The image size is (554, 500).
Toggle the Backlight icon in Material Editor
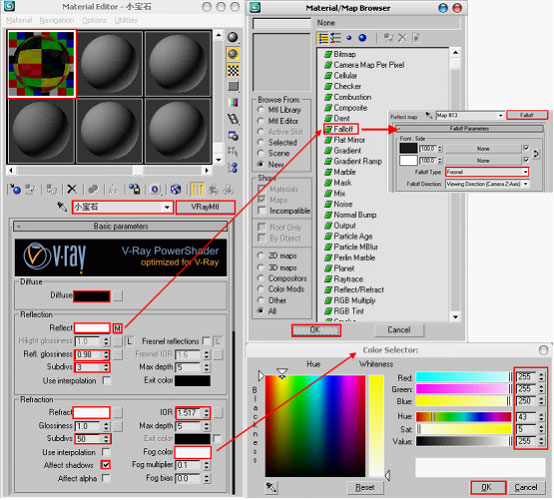233,54
